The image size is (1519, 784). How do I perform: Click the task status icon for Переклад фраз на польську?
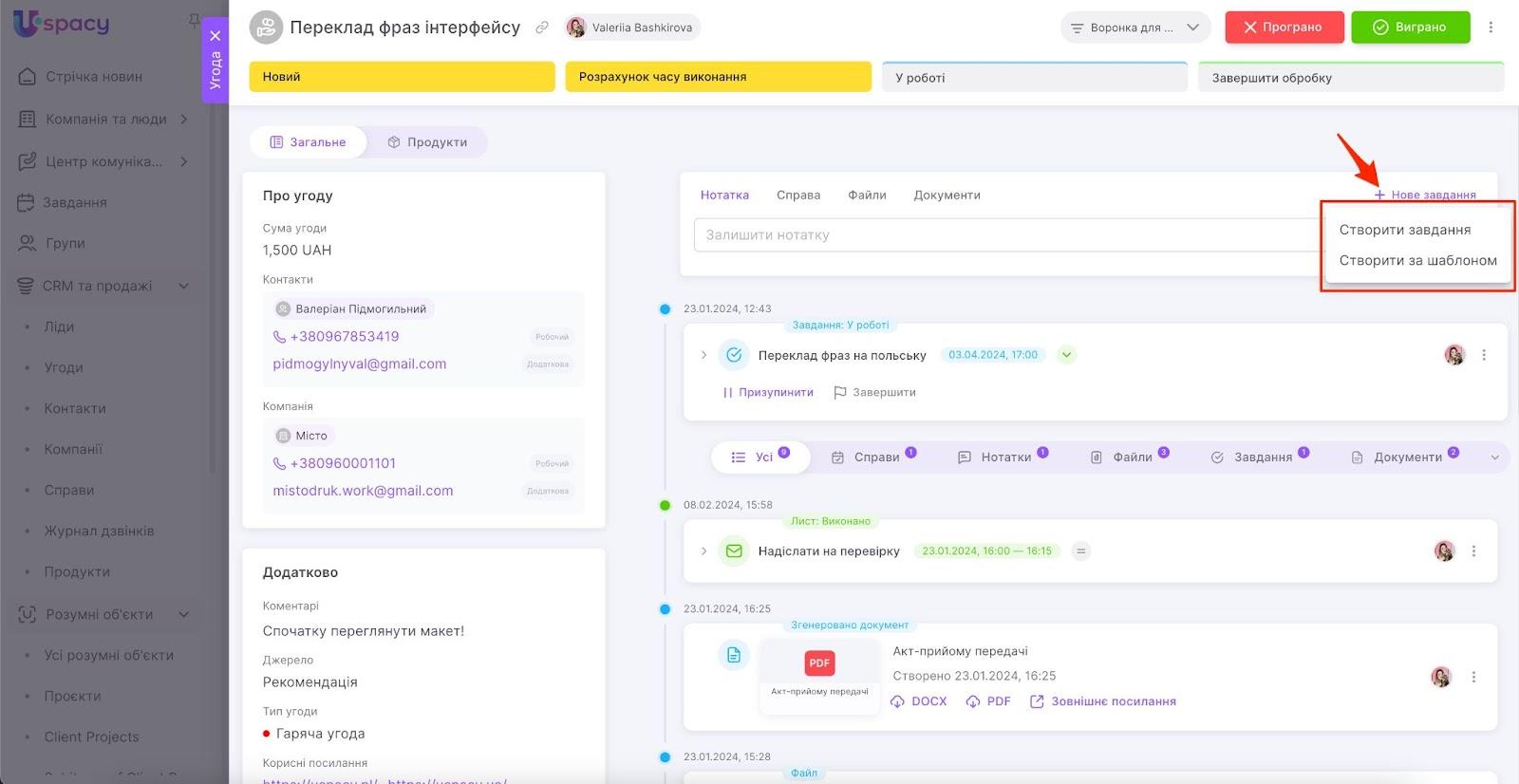[x=734, y=355]
